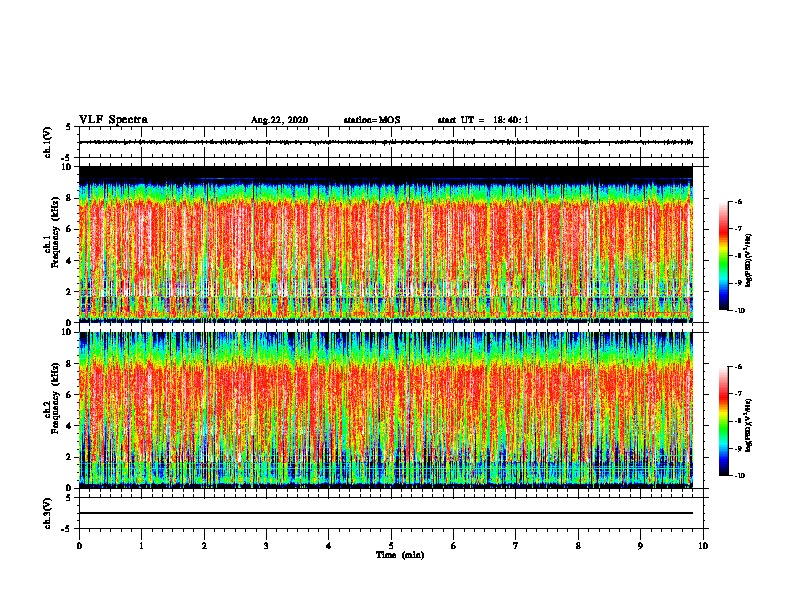Click tick label "7" on Time axis
The width and height of the screenshot is (792, 612).
point(516,546)
